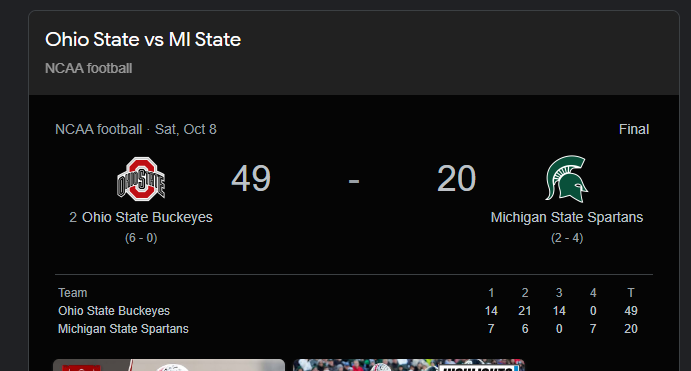Select the 2 Ohio State Buckeyes team name
691x371 pixels.
[141, 217]
